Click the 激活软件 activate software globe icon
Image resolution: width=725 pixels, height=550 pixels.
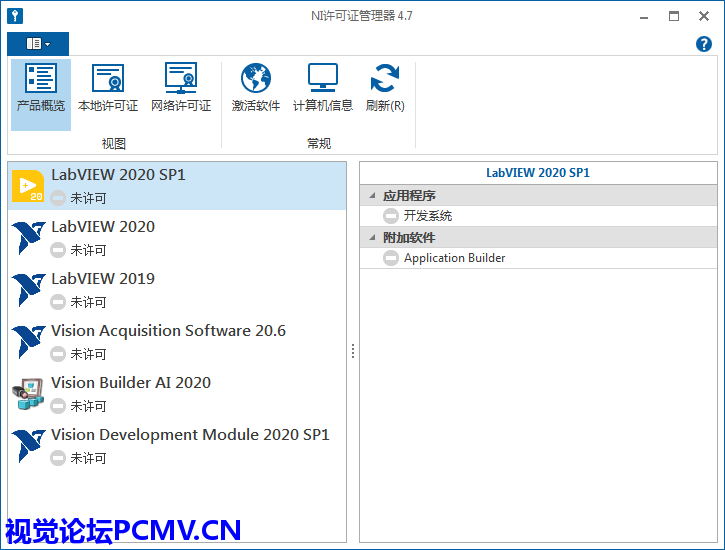[256, 80]
